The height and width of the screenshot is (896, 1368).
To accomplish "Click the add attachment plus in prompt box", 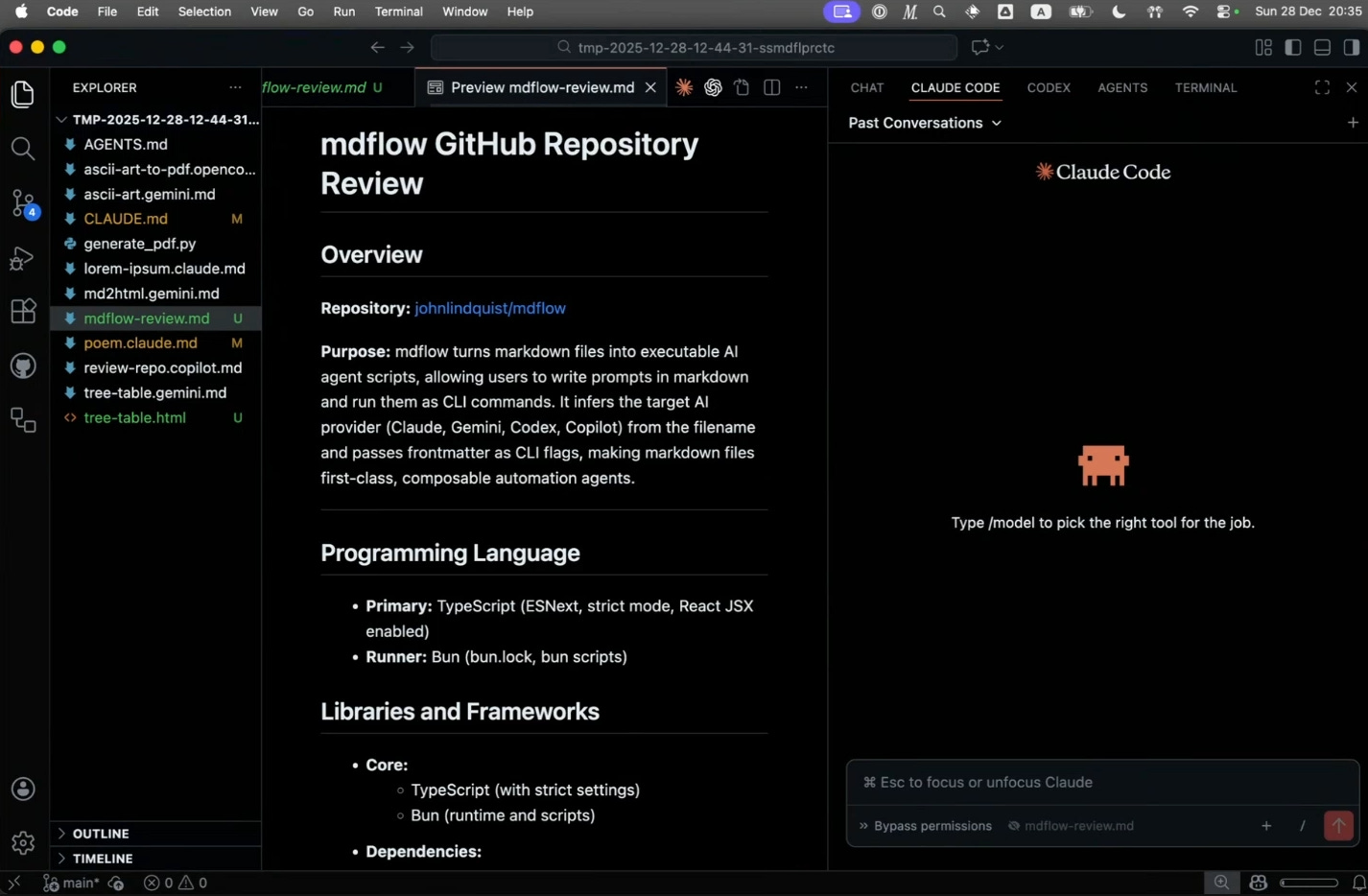I will (x=1266, y=826).
